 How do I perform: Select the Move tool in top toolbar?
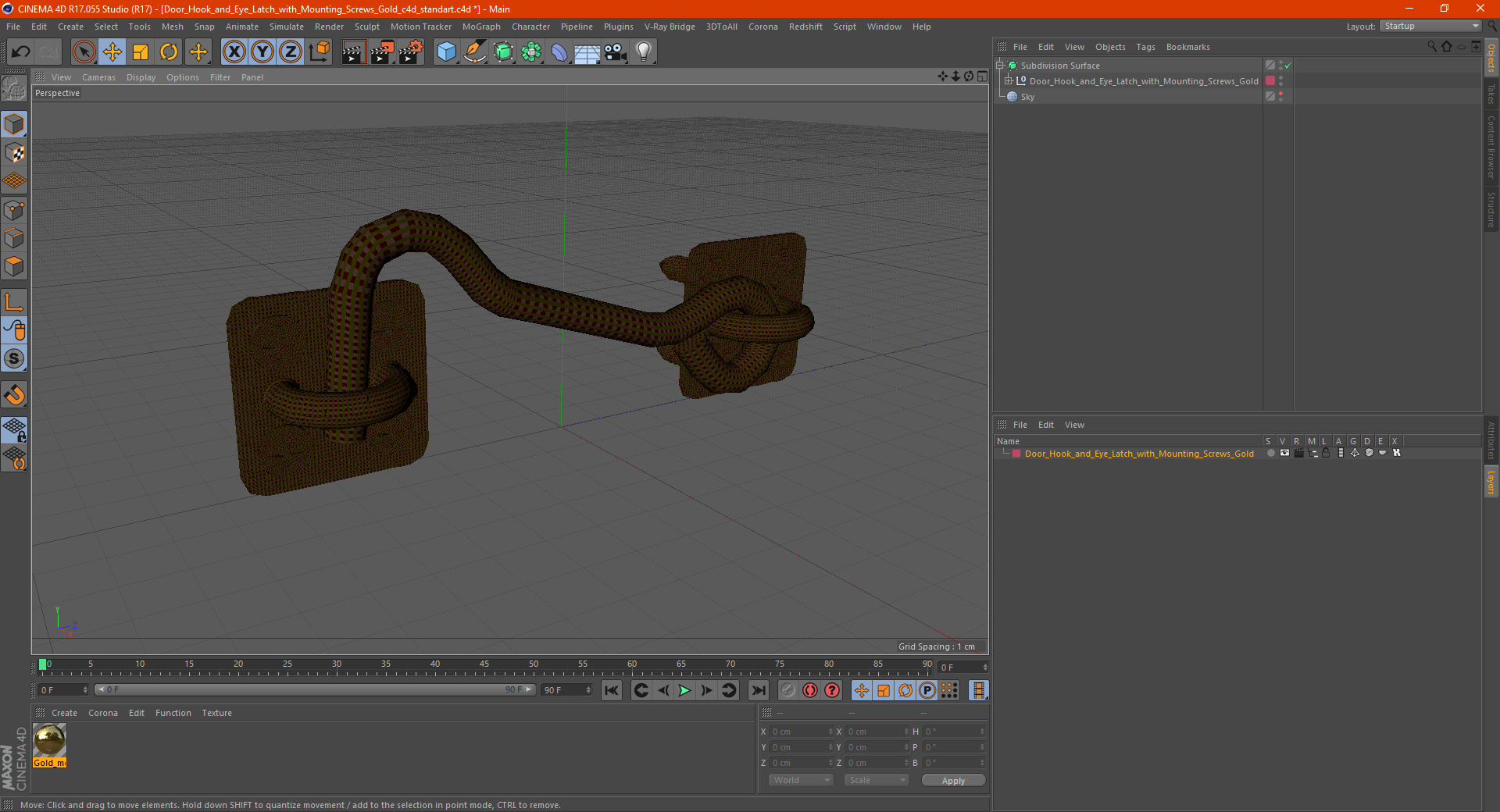click(x=112, y=52)
